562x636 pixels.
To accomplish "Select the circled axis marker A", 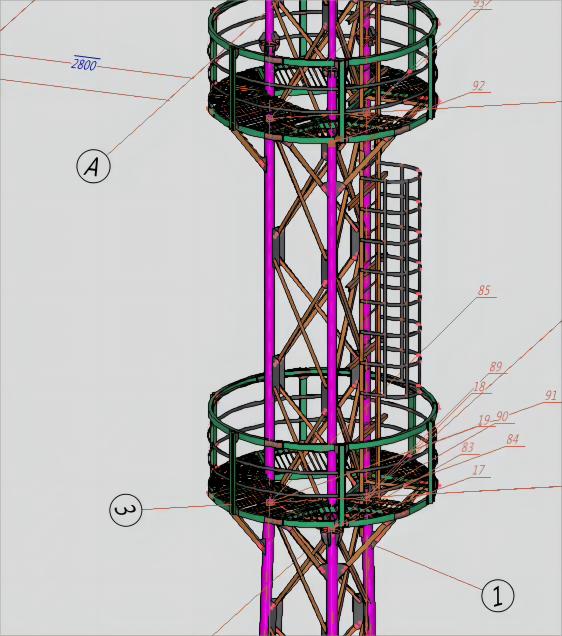I will pos(93,166).
